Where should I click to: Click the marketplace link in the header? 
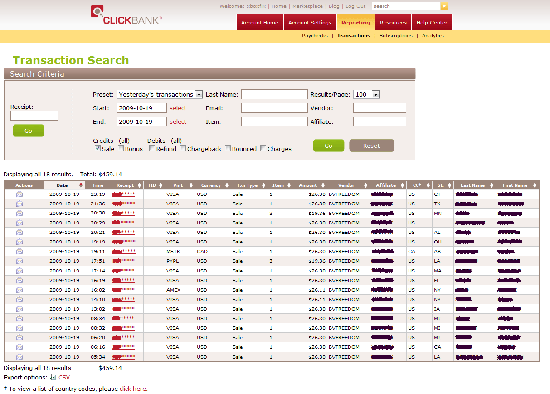[307, 6]
